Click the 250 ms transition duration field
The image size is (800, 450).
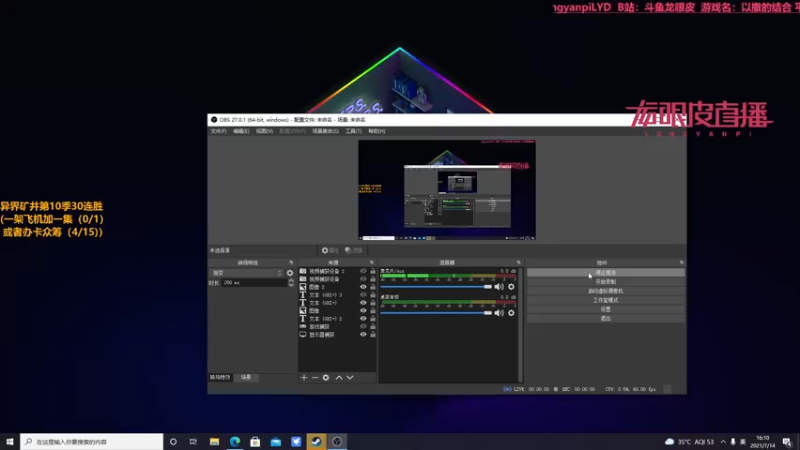coord(254,283)
